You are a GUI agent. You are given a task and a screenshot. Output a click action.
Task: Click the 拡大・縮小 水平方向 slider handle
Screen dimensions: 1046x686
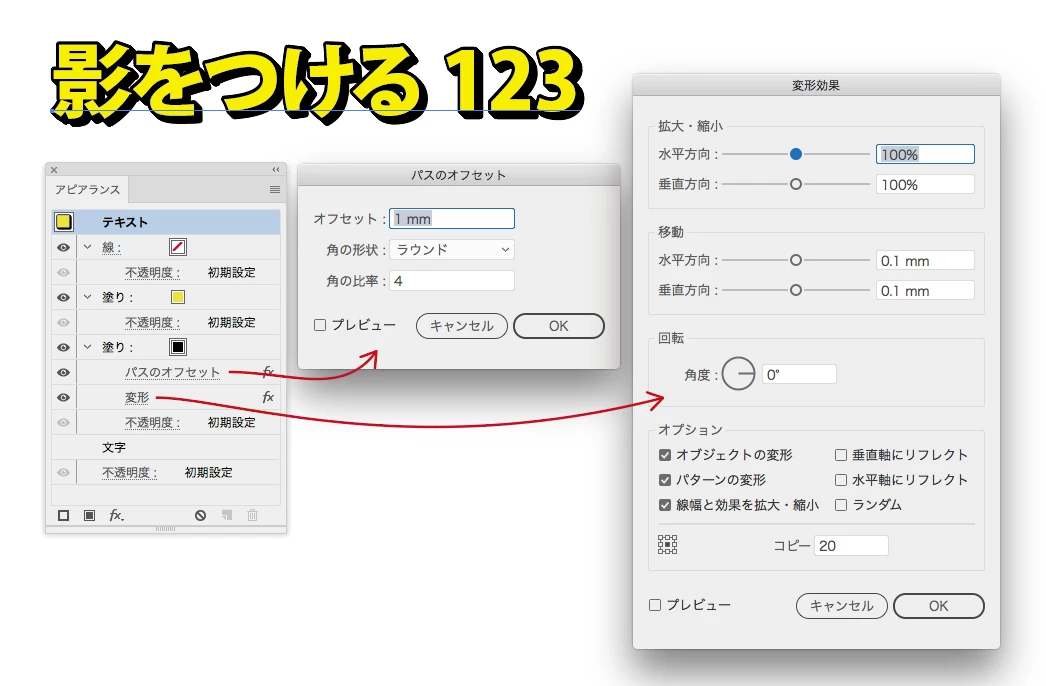coord(796,154)
